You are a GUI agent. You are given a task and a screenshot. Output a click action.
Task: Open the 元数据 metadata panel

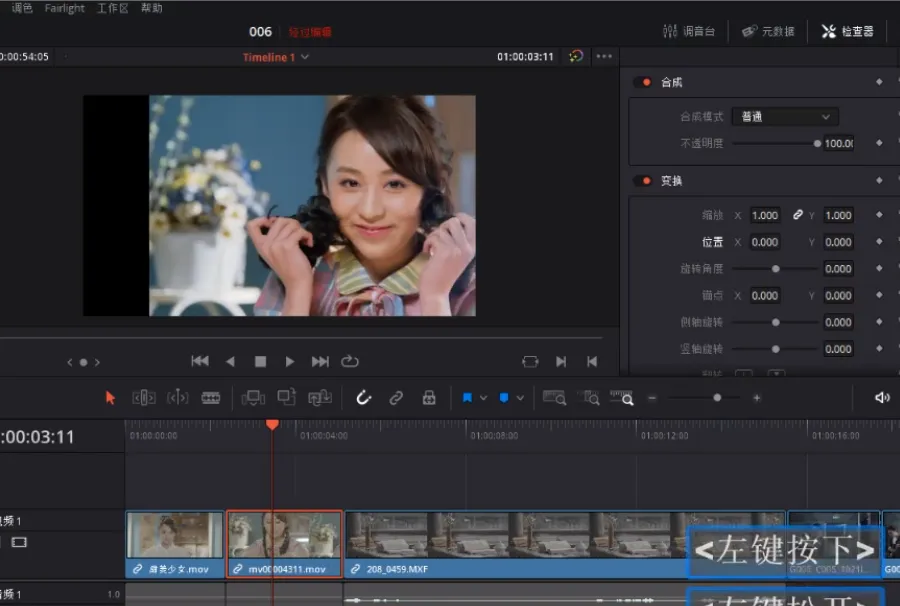pos(768,31)
